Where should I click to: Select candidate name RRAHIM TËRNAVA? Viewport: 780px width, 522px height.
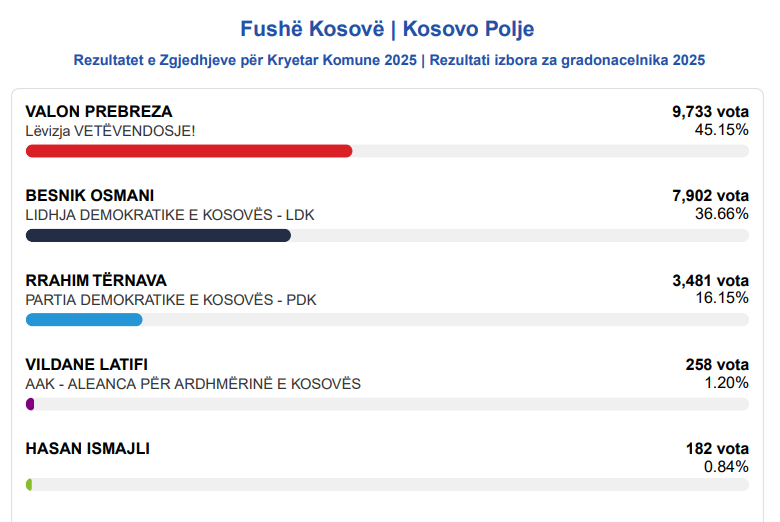click(96, 280)
